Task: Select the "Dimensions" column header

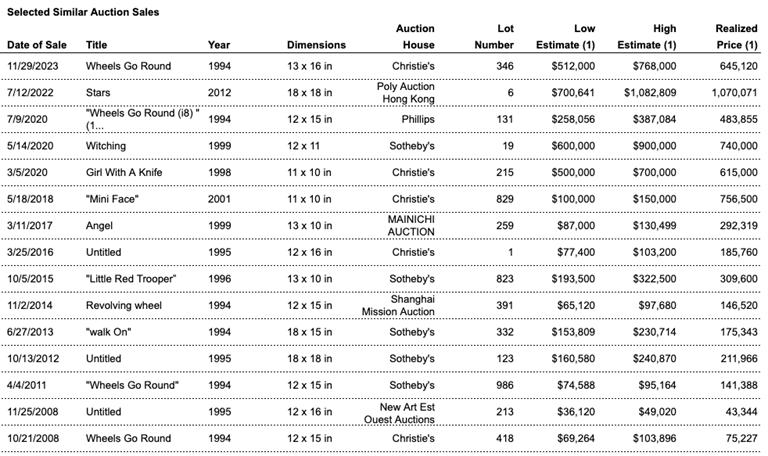Action: point(316,45)
